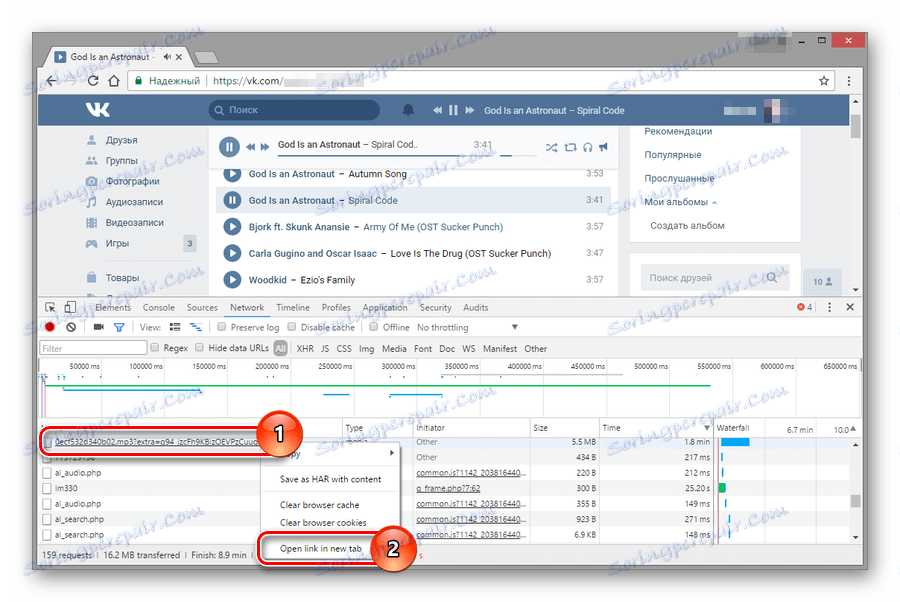Click Создать альбом link

click(687, 226)
